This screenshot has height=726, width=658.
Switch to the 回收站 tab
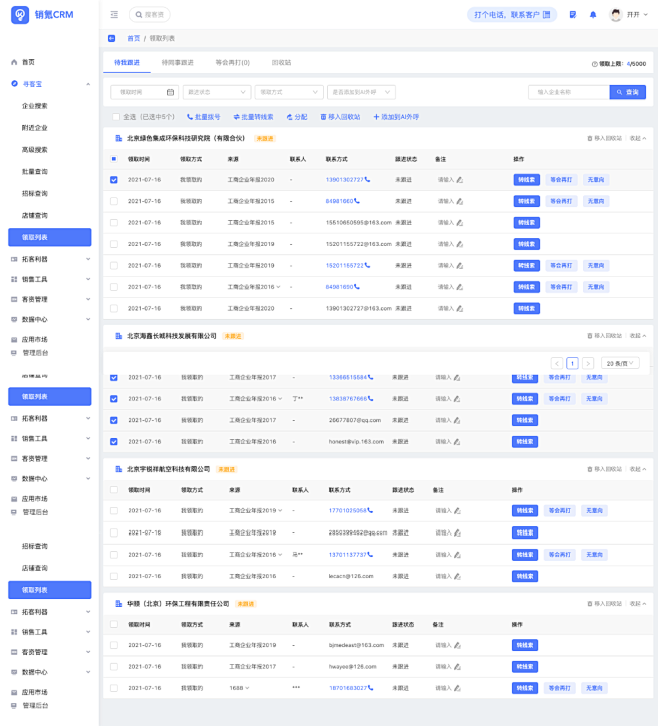[281, 62]
